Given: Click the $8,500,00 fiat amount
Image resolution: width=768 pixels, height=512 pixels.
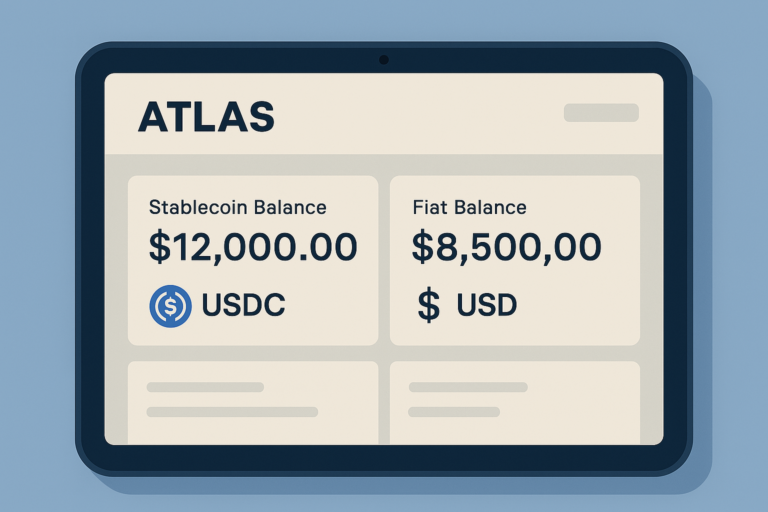Looking at the screenshot, I should tap(507, 247).
